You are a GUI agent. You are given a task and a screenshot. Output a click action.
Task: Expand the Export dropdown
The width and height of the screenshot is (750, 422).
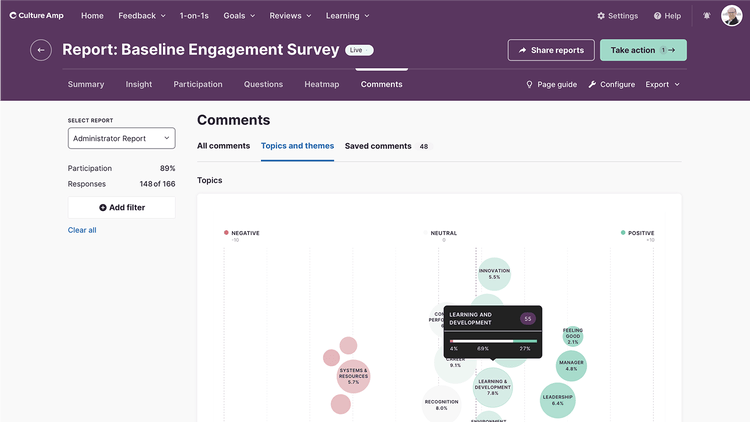coord(662,85)
